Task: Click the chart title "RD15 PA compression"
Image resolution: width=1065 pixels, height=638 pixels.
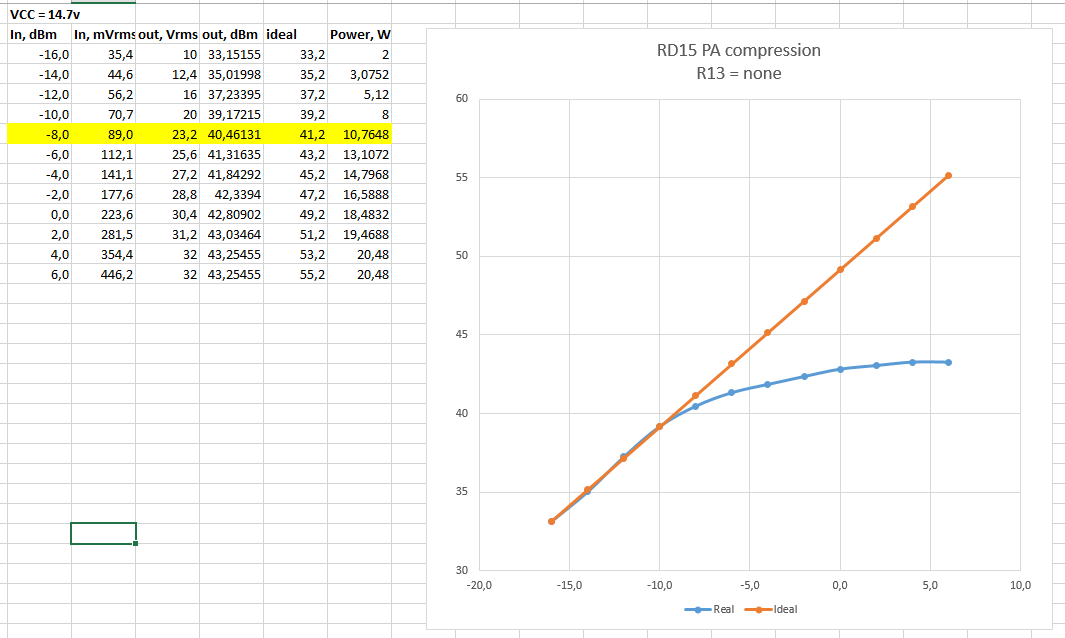Action: (738, 51)
